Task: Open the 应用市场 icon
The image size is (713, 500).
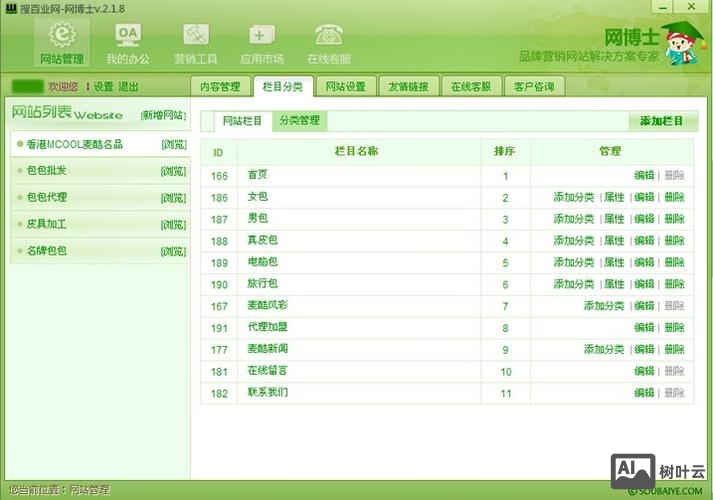Action: click(x=262, y=43)
